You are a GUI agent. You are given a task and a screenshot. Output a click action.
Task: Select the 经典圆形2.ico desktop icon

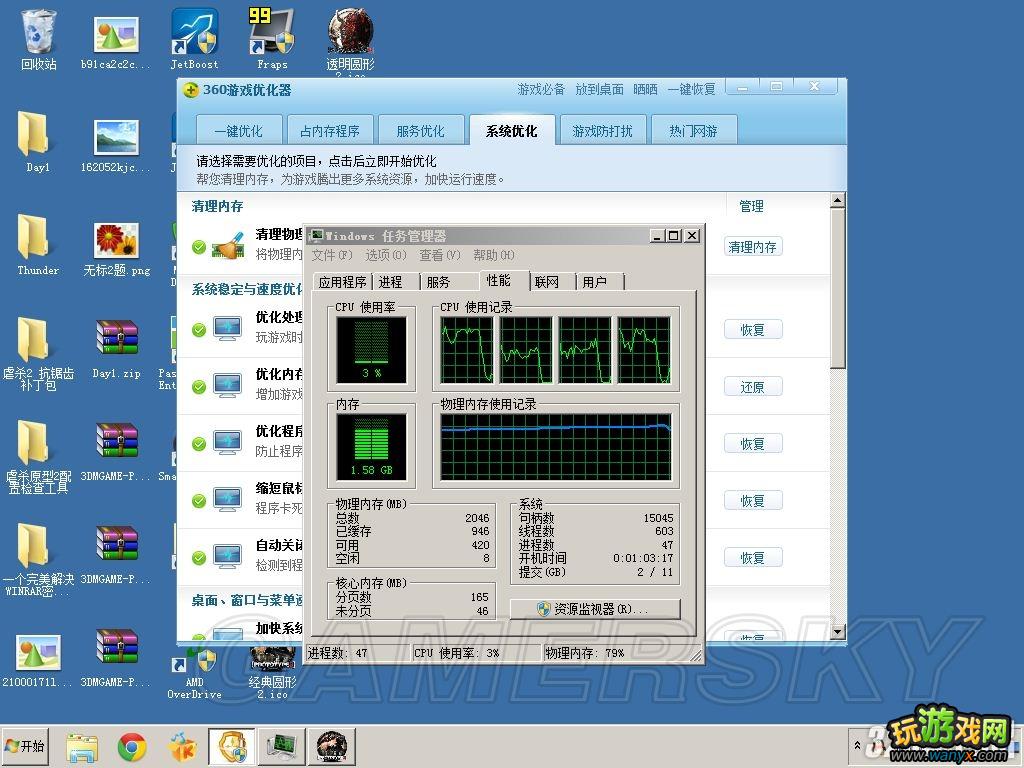272,673
